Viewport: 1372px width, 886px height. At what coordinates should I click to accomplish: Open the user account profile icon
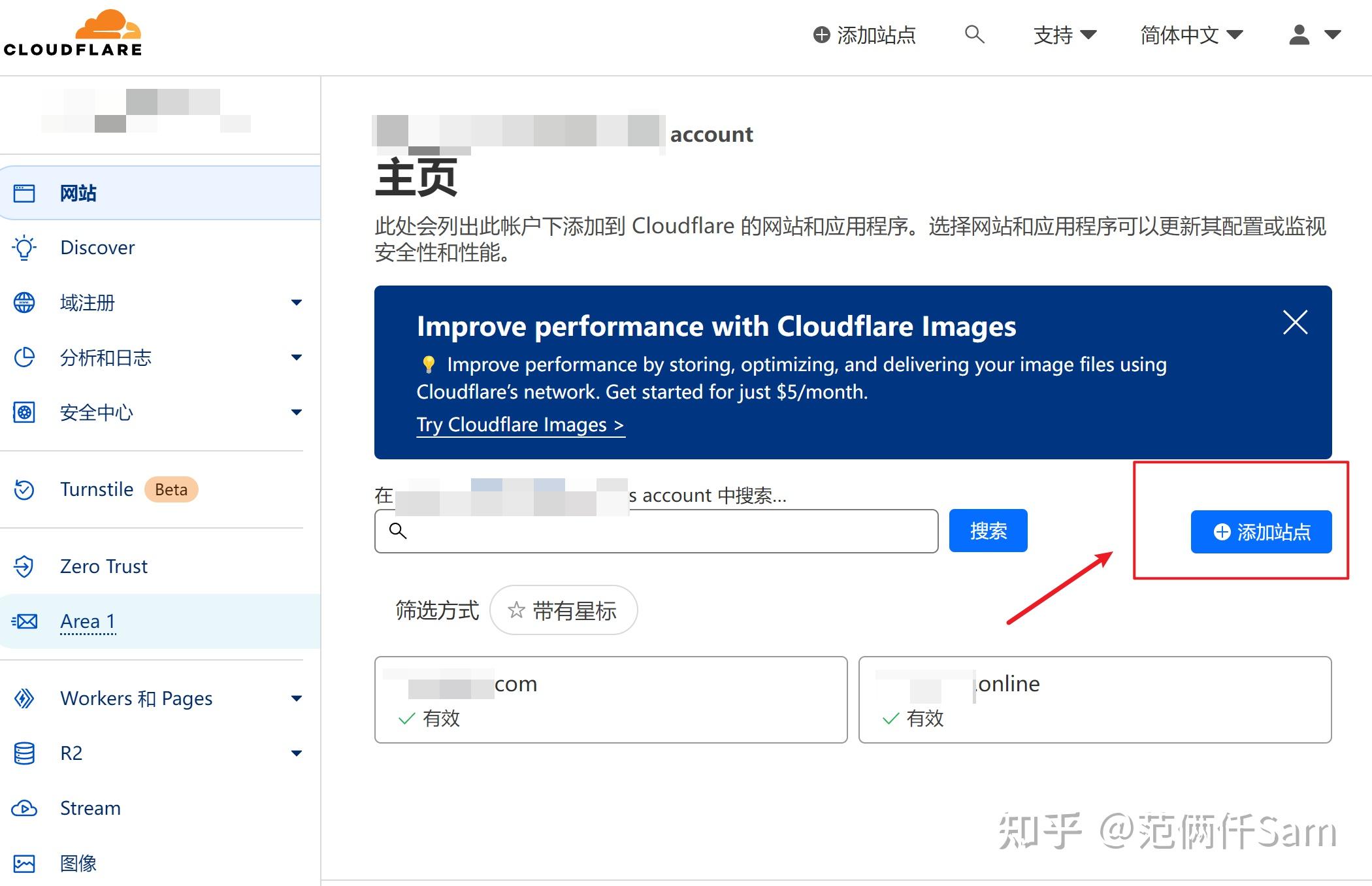pyautogui.click(x=1299, y=35)
